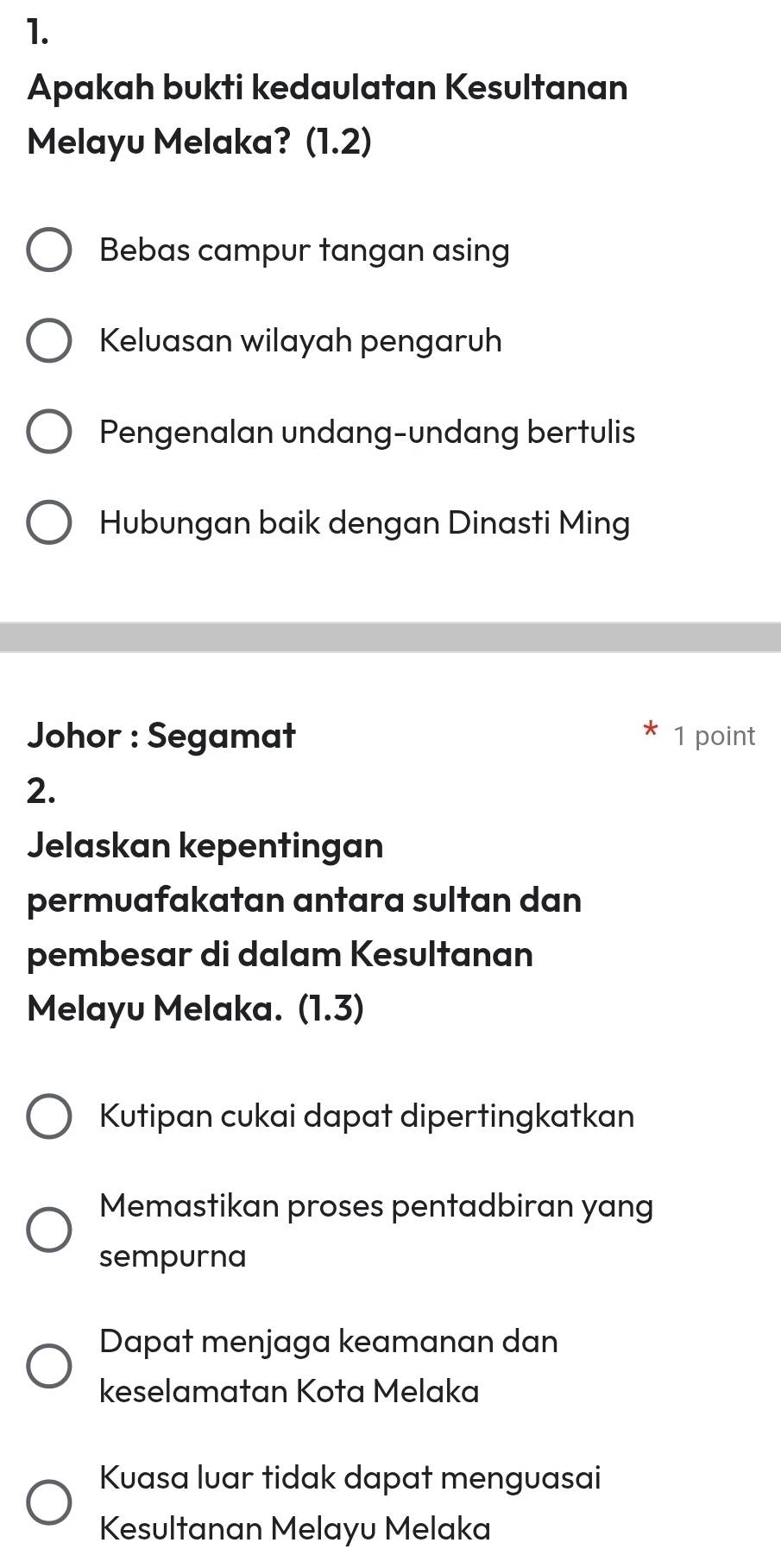Click label Kutipan cukai dapat dipertingkatkan
Image resolution: width=781 pixels, height=1568 pixels.
click(x=367, y=1116)
